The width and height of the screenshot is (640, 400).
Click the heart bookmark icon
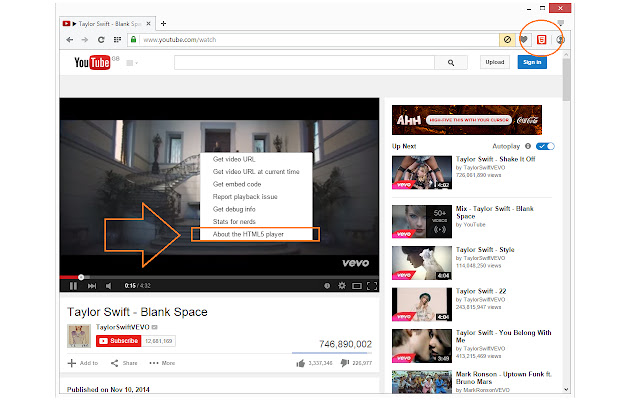tap(524, 40)
